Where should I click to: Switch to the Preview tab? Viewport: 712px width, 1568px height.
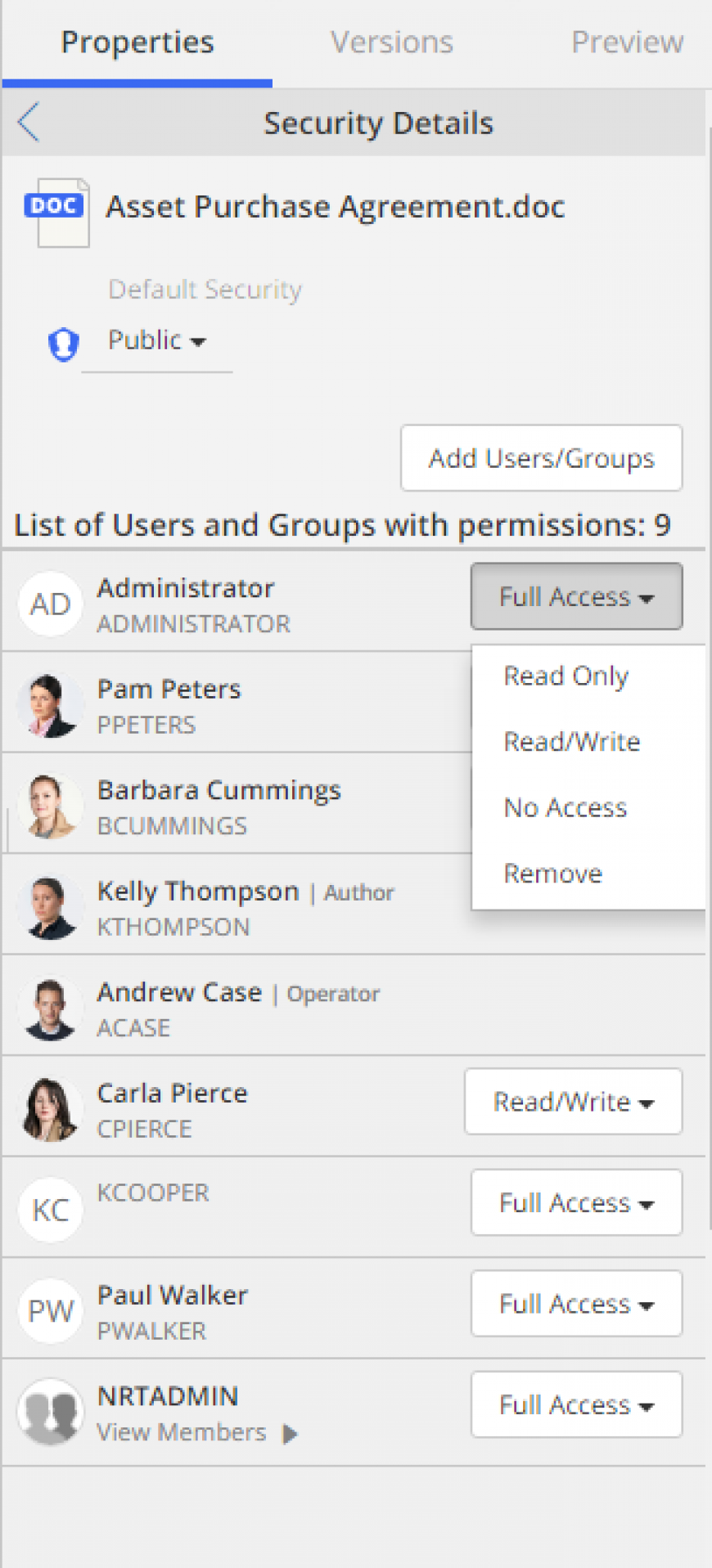627,43
